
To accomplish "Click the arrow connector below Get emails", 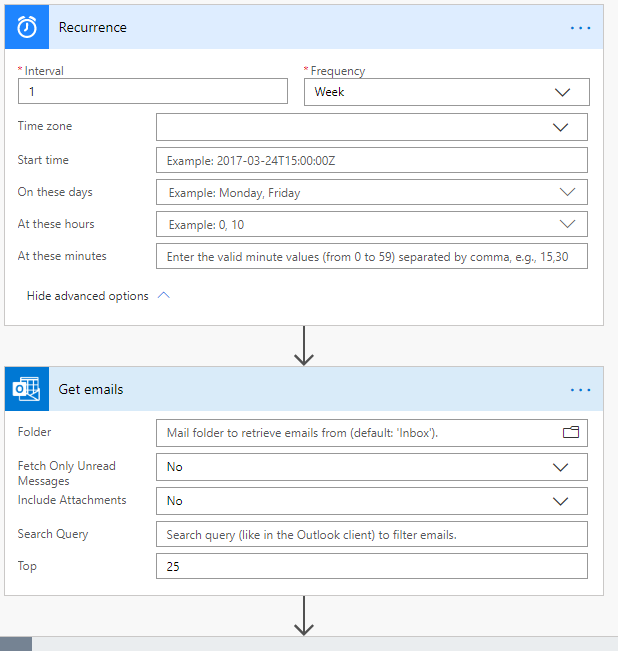I will tap(304, 616).
